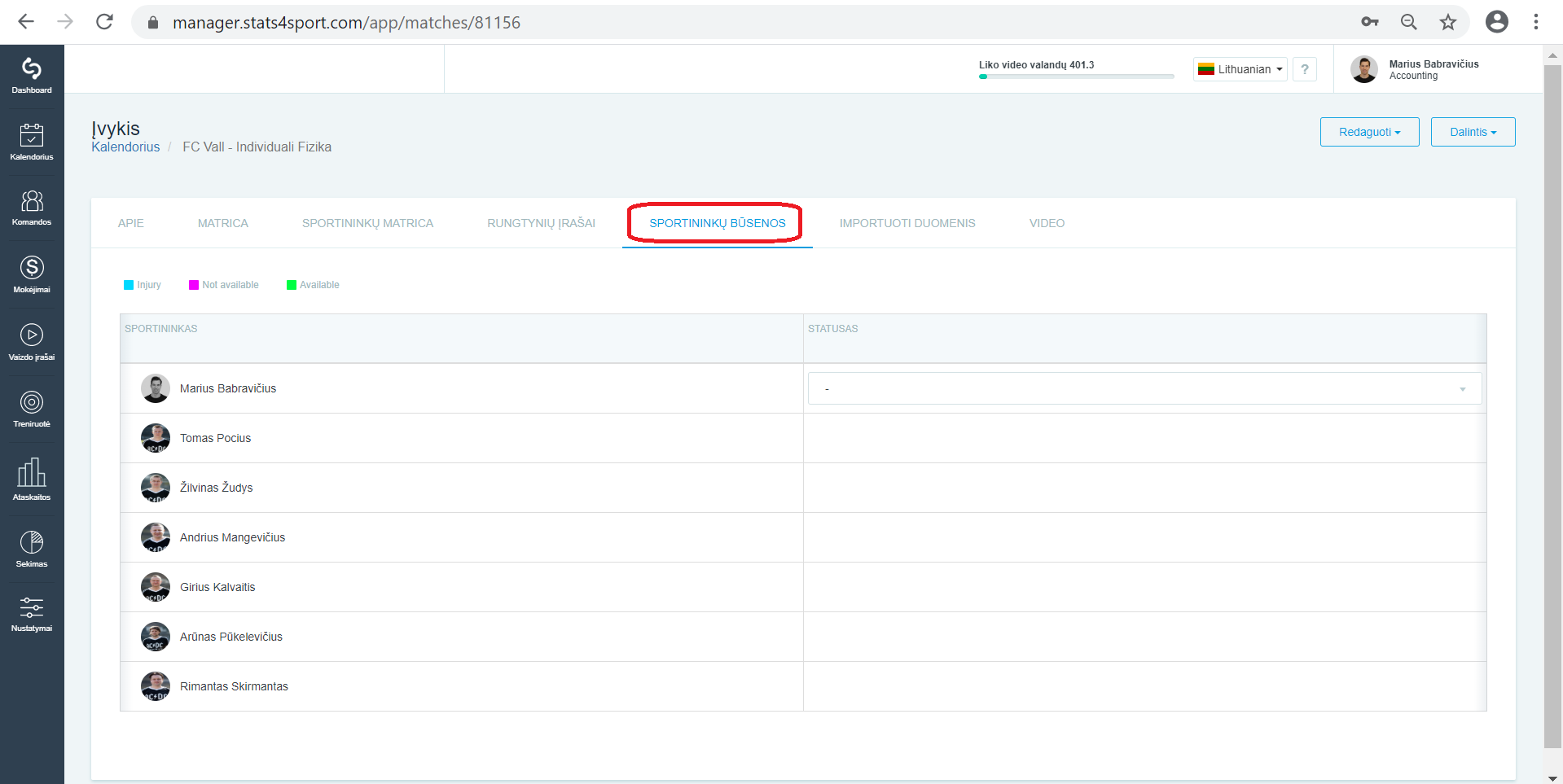The height and width of the screenshot is (784, 1563).
Task: Open status dropdown for Marius Babravičius
Action: (x=1144, y=388)
